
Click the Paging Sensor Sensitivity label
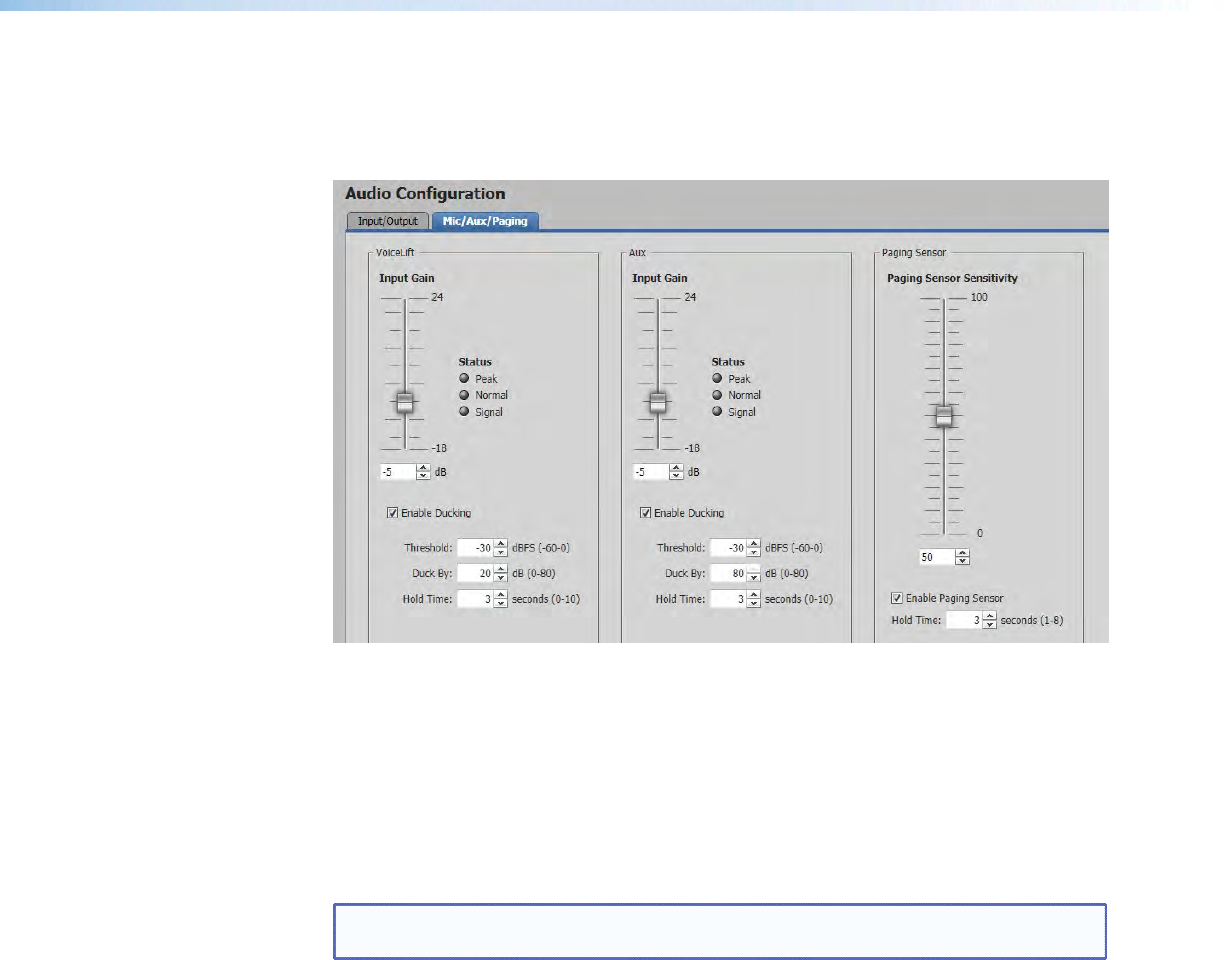[952, 279]
